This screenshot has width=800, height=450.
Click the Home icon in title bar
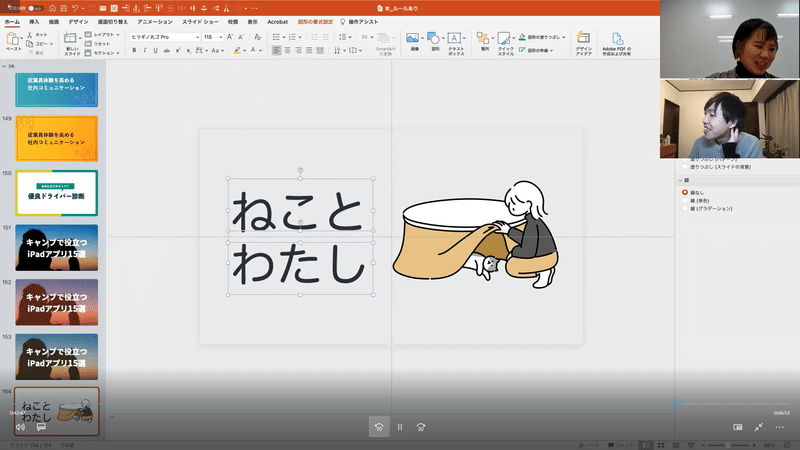53,8
